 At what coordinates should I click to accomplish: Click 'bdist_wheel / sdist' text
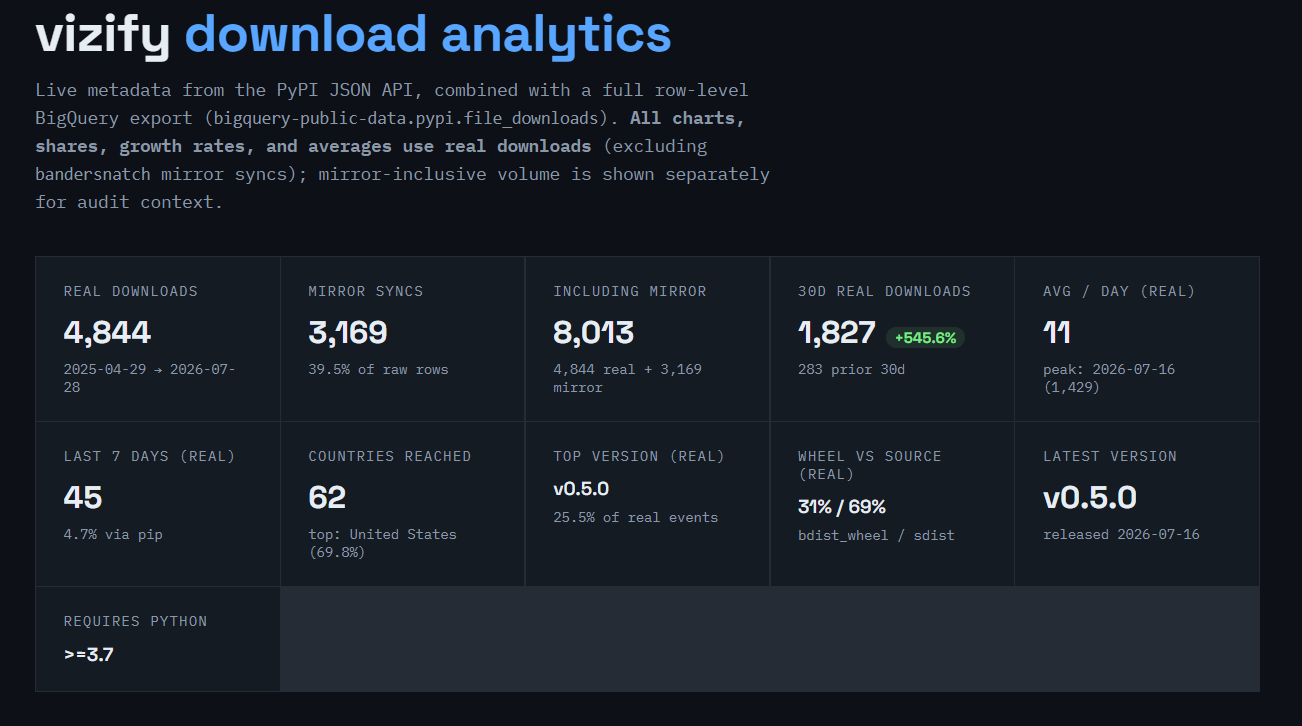[x=876, y=535]
